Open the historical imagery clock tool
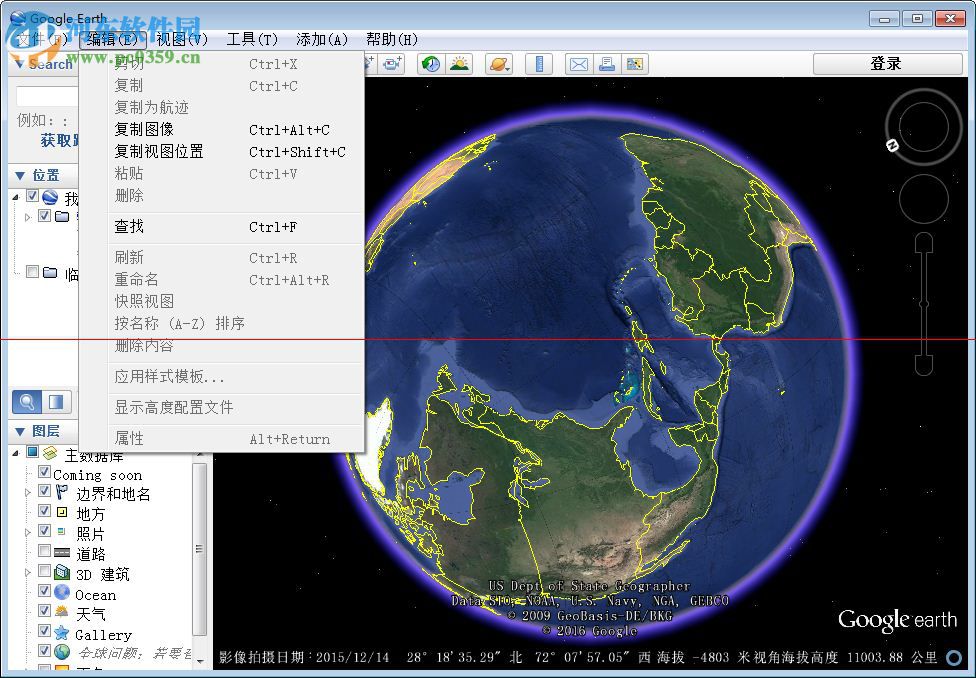 429,64
